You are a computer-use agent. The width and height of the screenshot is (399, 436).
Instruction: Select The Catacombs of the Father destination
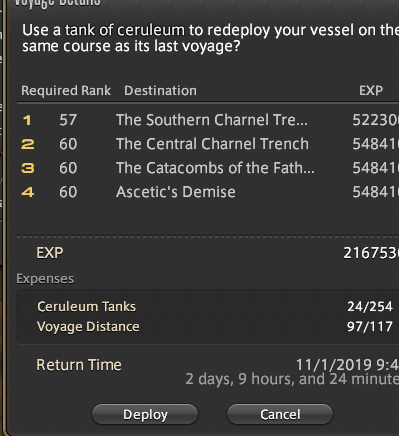(x=215, y=168)
